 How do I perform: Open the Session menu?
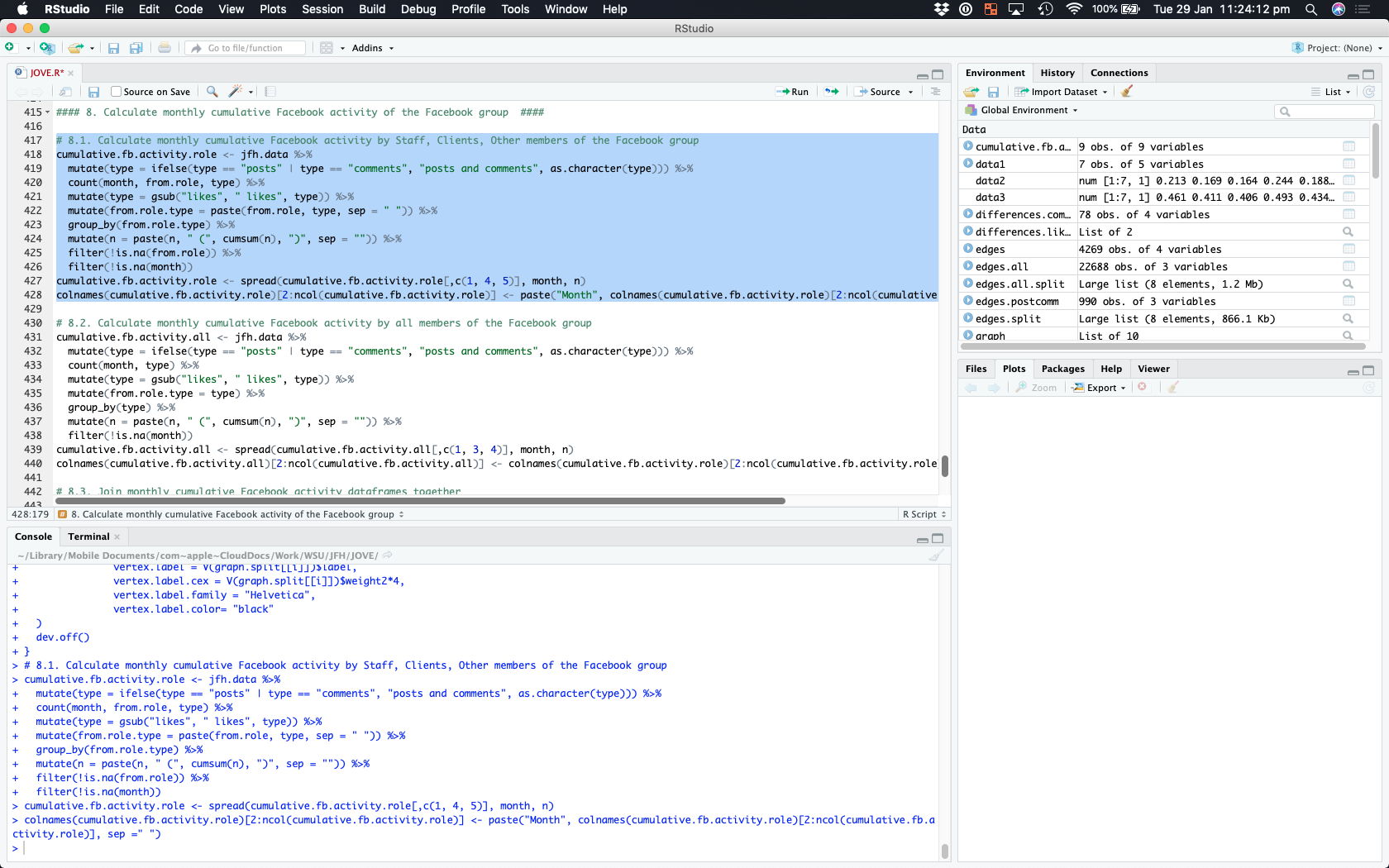click(x=322, y=9)
